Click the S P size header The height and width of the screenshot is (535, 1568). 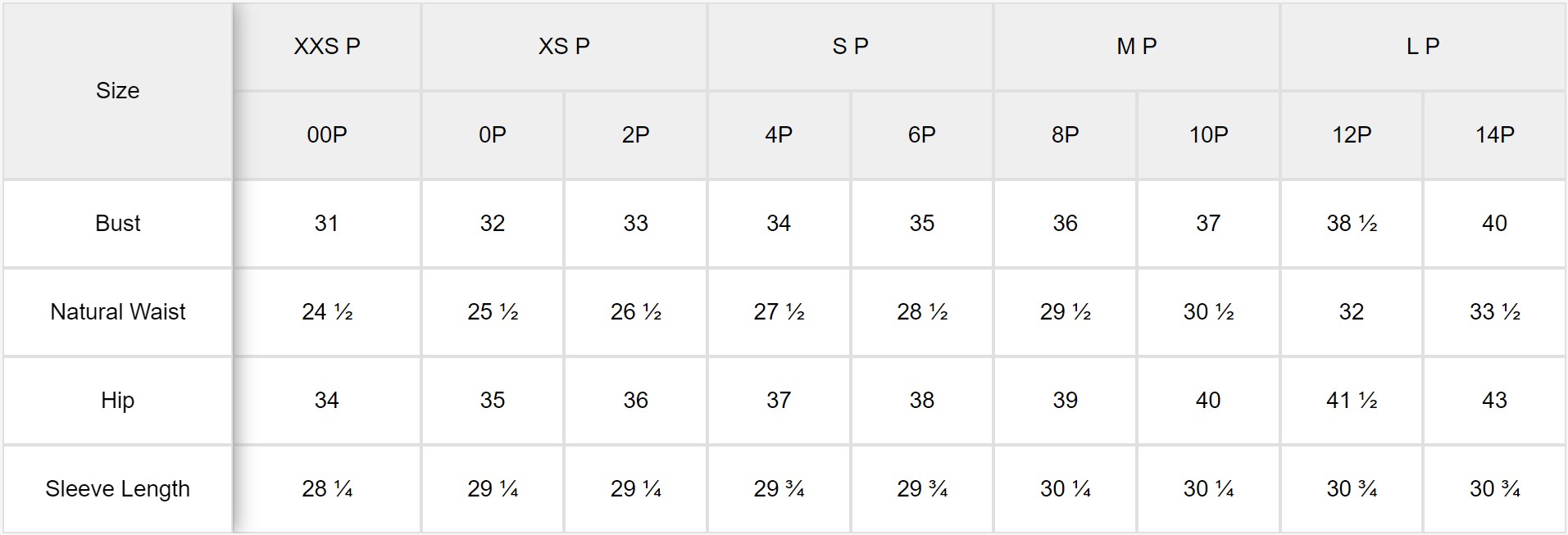click(850, 47)
